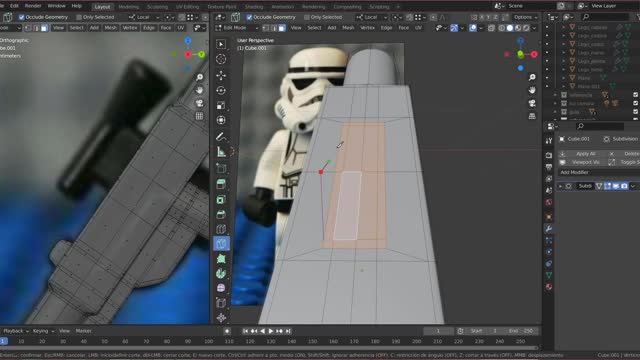The width and height of the screenshot is (640, 360).
Task: Switch to vertex select mode in right viewport
Action: 267,28
